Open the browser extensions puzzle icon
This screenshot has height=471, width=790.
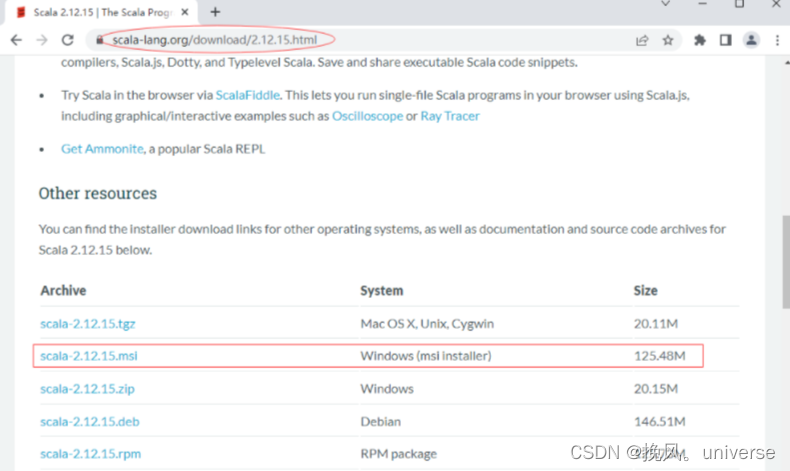[700, 40]
